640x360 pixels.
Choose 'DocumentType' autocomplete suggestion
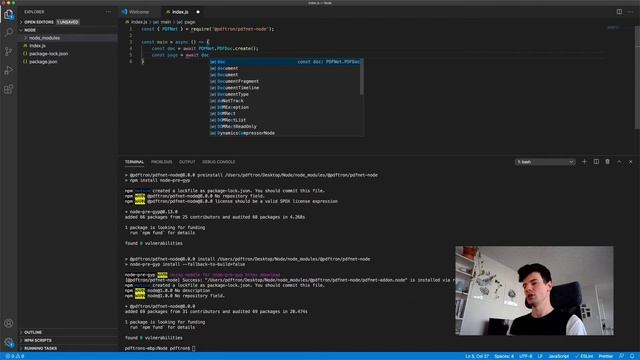pyautogui.click(x=285, y=94)
